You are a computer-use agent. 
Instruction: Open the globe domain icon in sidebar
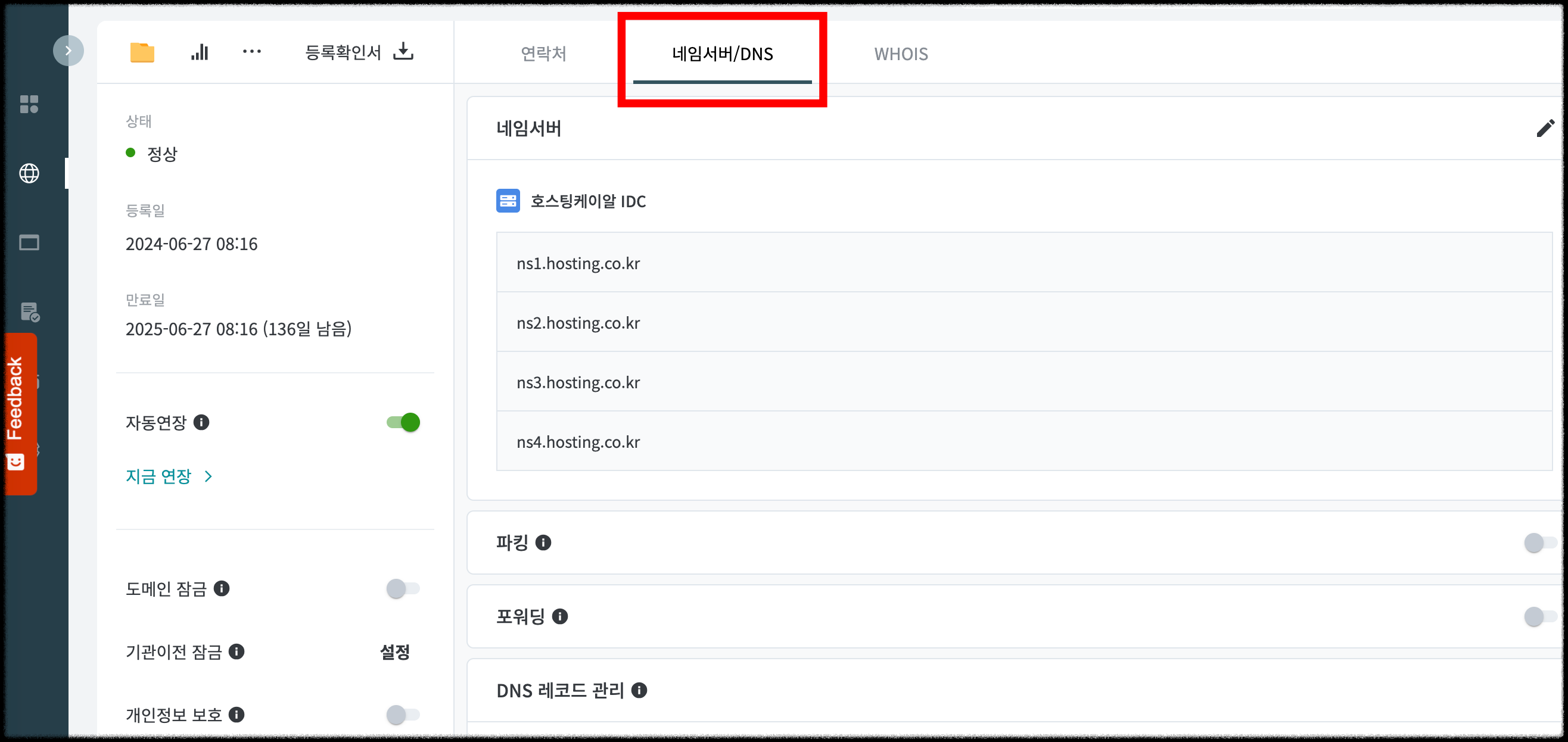point(29,173)
